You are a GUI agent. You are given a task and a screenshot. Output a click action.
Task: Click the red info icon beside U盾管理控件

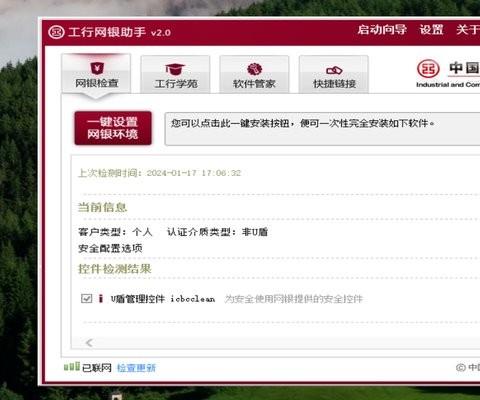[101, 298]
